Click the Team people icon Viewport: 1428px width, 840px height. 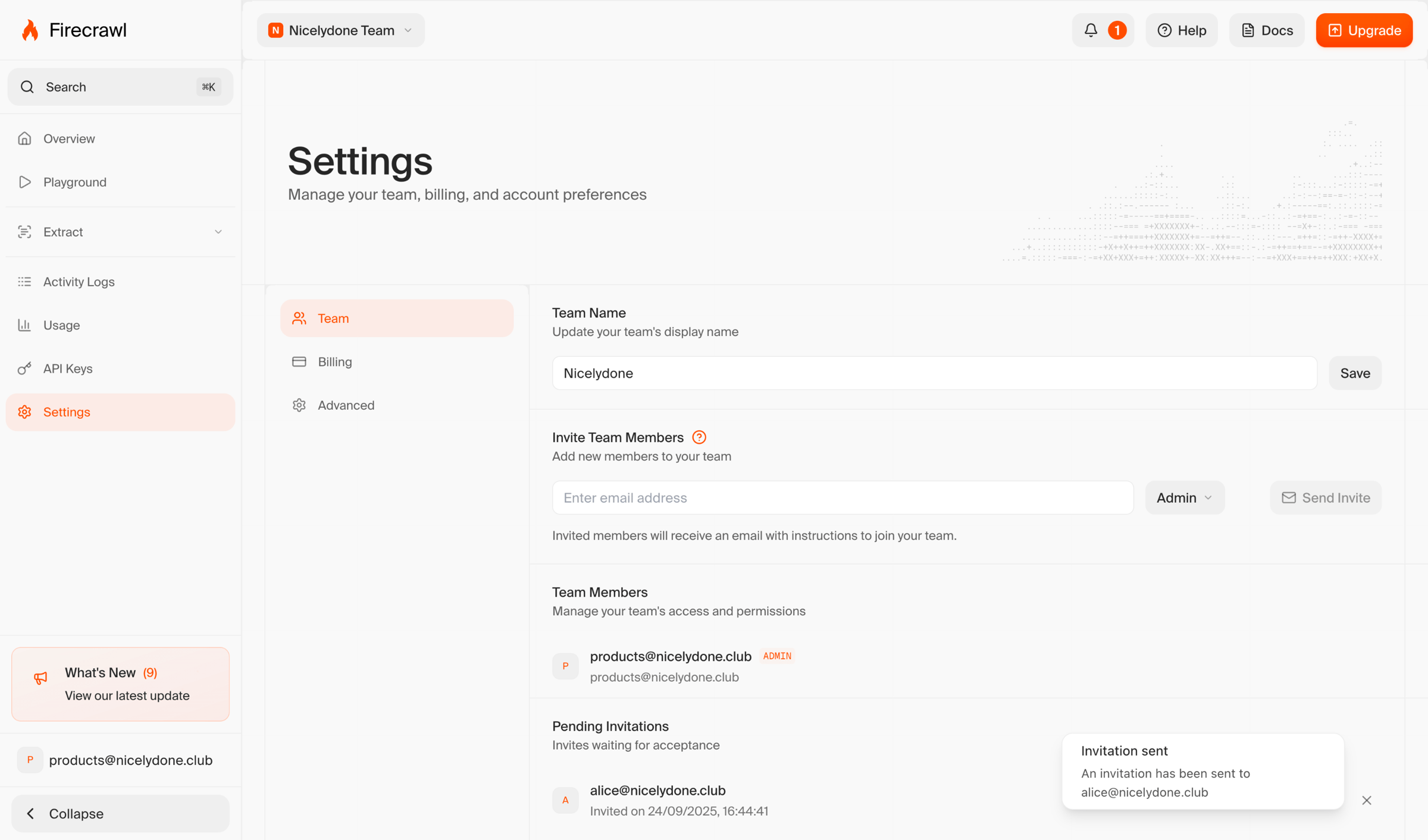pos(299,318)
